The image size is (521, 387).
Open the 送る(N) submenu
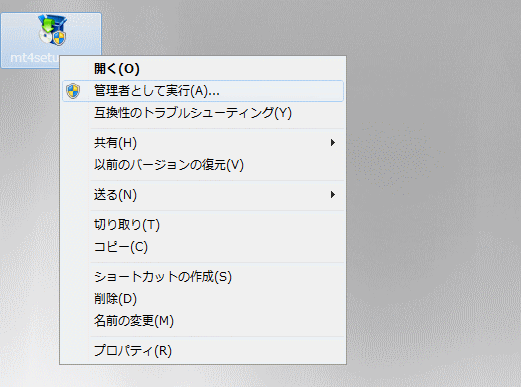pyautogui.click(x=203, y=195)
